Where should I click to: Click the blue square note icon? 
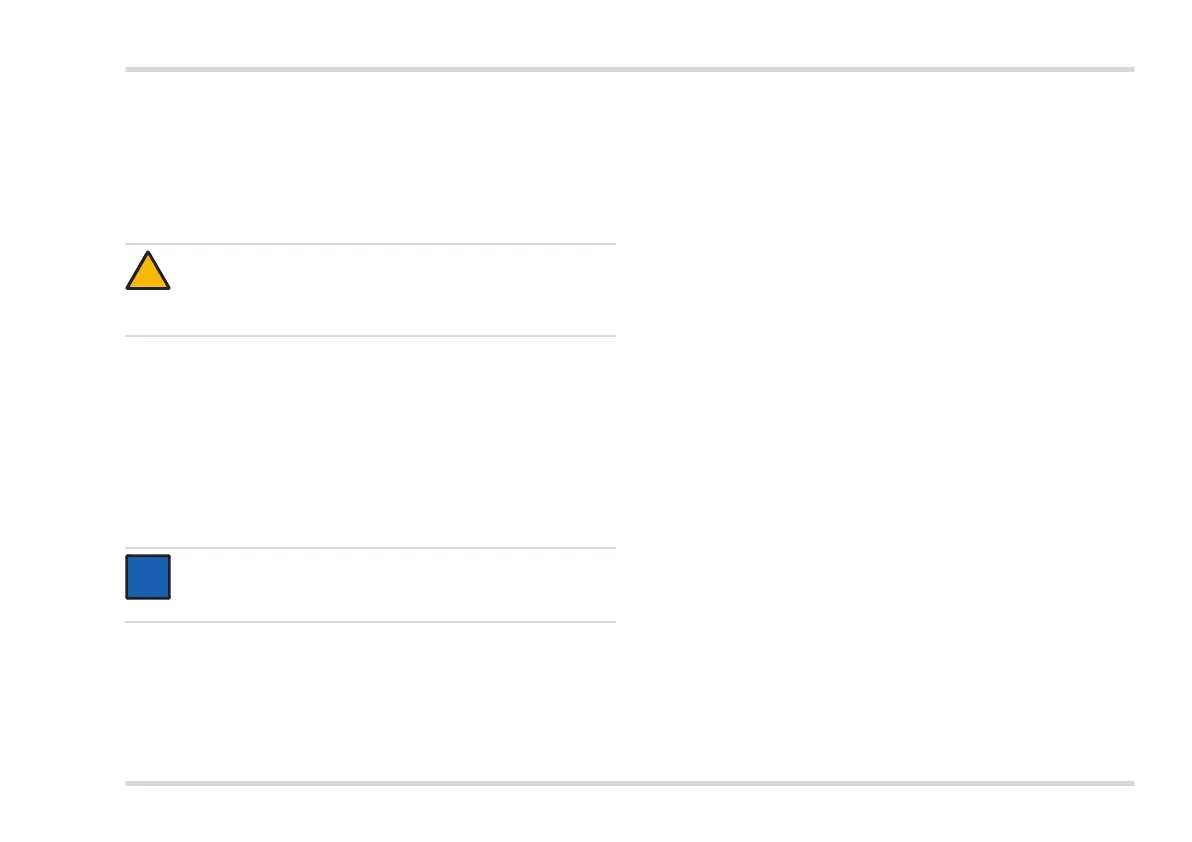147,577
